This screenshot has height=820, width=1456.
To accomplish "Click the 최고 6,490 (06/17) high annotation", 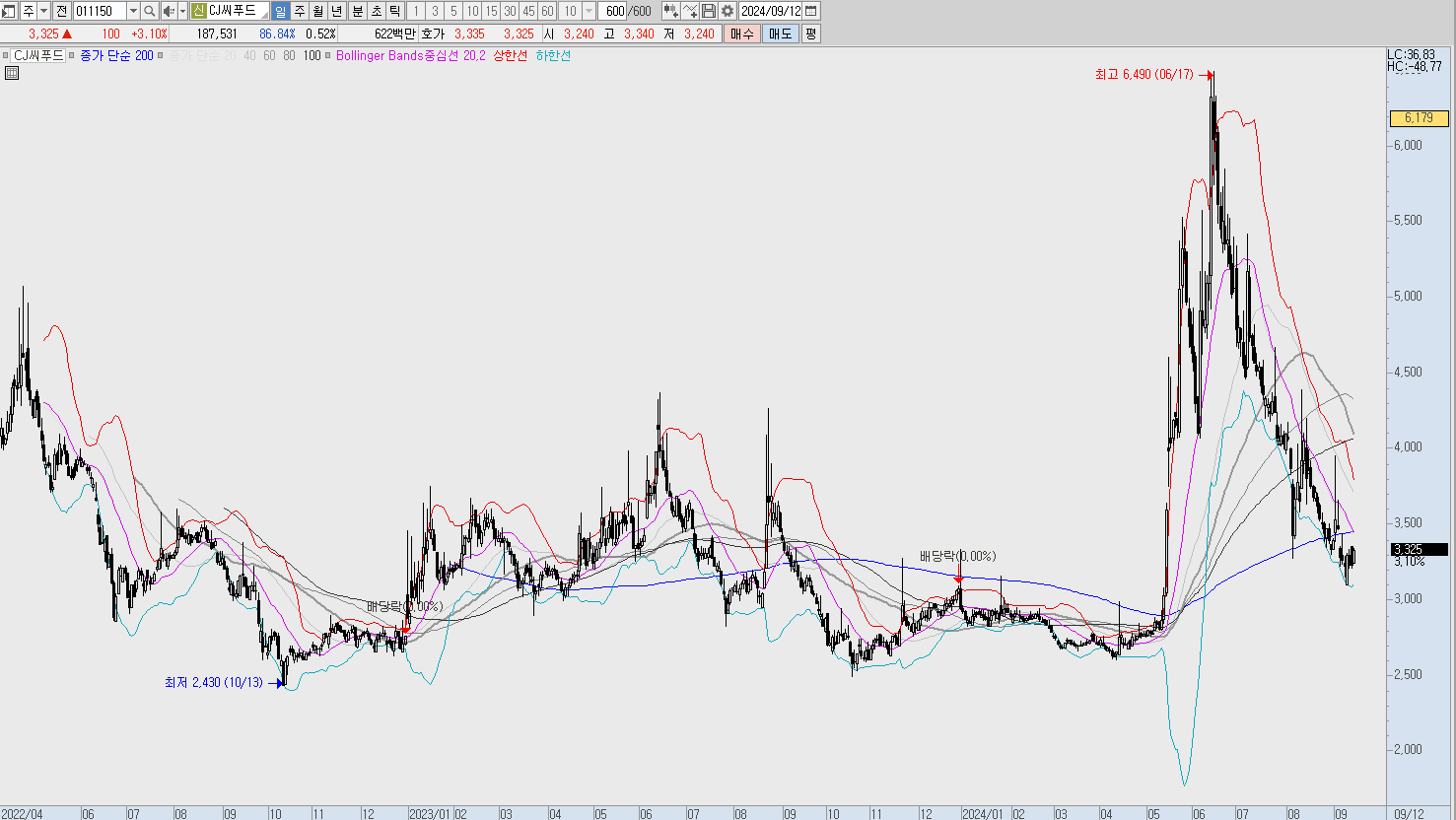I will pyautogui.click(x=1144, y=74).
